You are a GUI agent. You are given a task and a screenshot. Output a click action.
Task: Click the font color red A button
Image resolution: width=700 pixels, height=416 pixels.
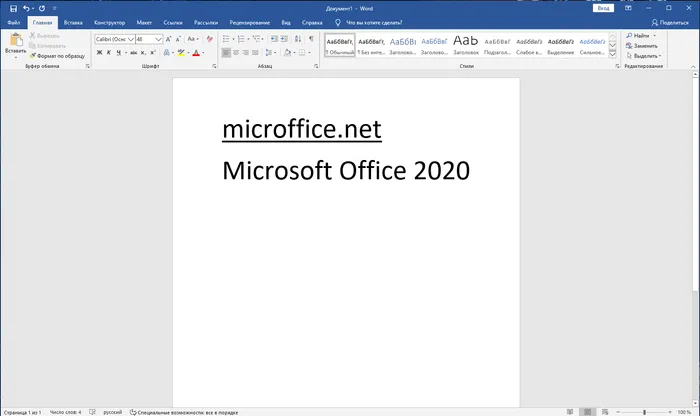tap(196, 53)
